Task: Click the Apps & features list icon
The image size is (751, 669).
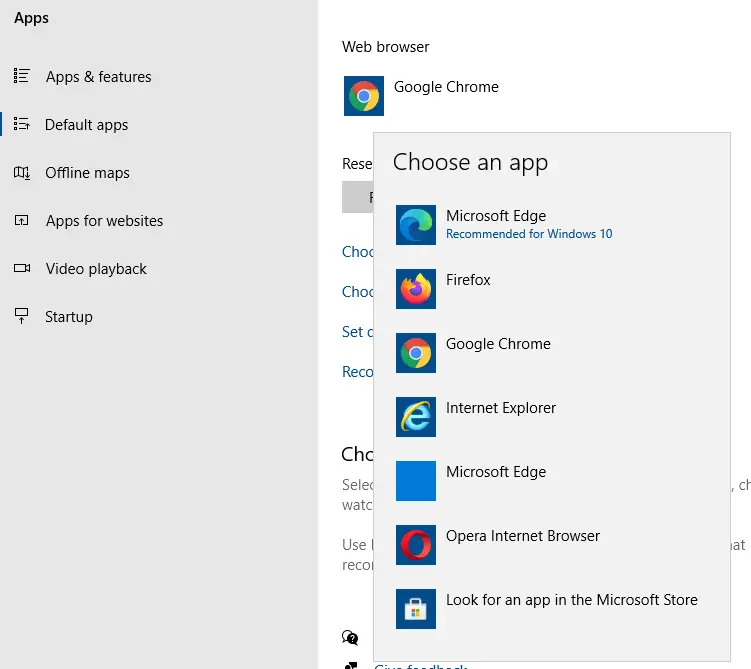Action: pyautogui.click(x=22, y=76)
